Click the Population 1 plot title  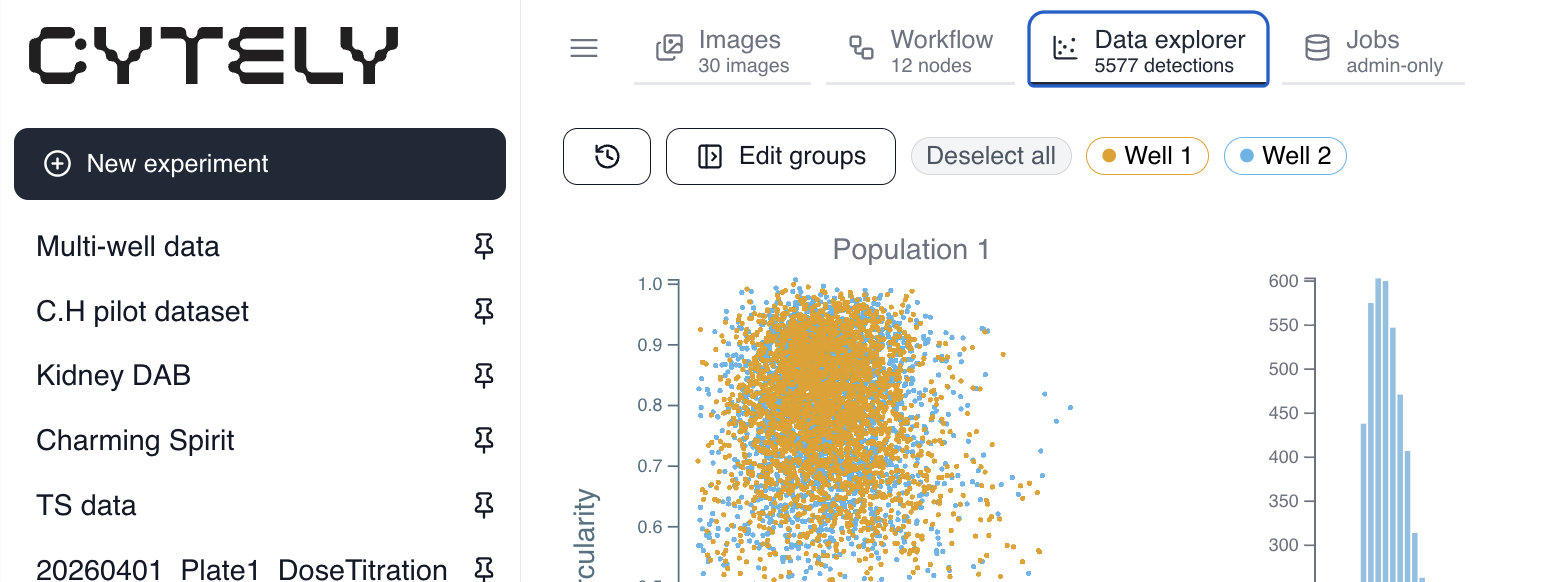911,250
